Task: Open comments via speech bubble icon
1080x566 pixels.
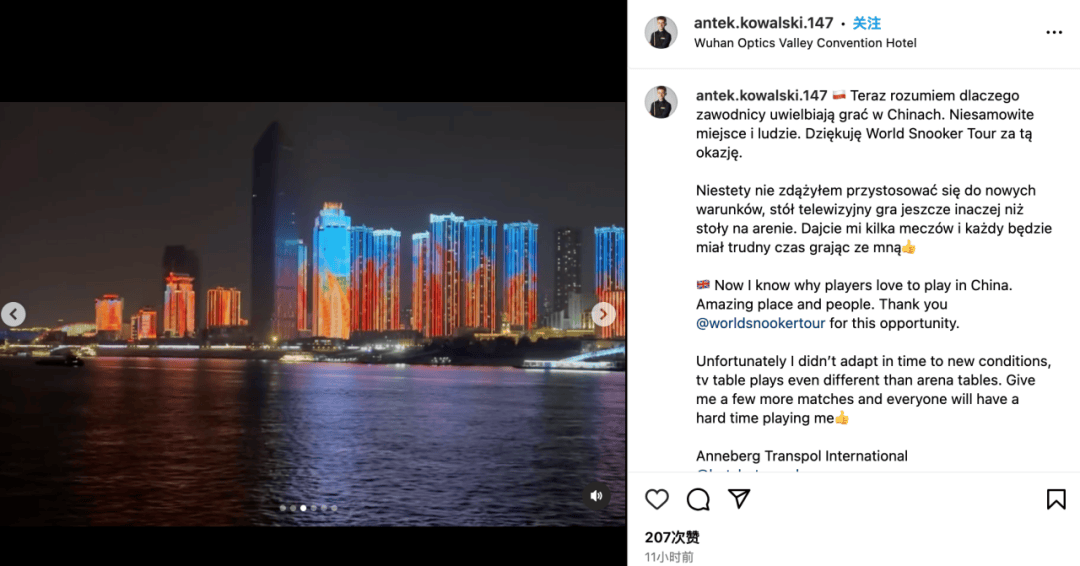Action: click(698, 499)
